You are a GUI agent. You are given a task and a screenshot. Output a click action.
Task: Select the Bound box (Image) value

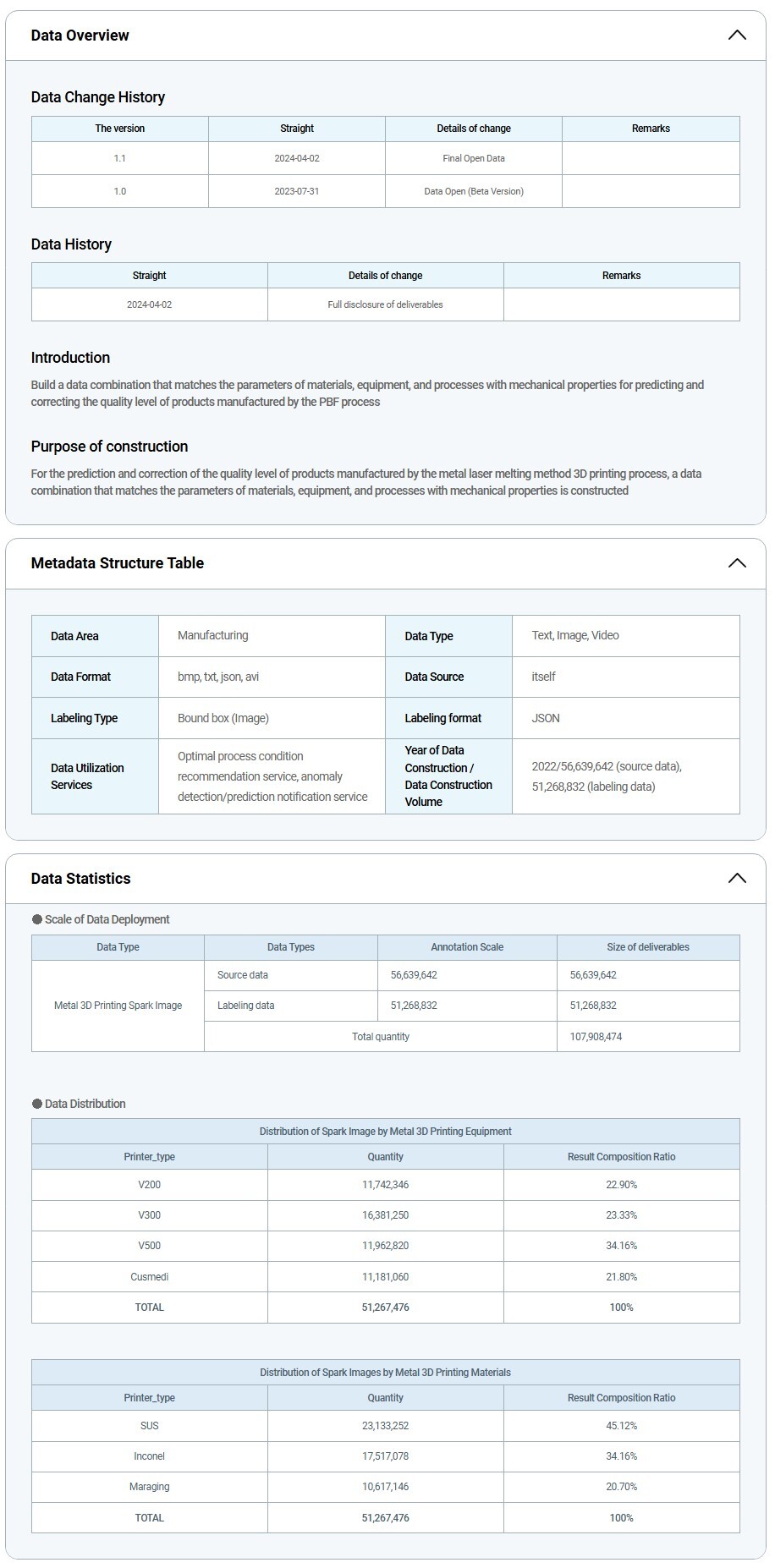pyautogui.click(x=223, y=718)
